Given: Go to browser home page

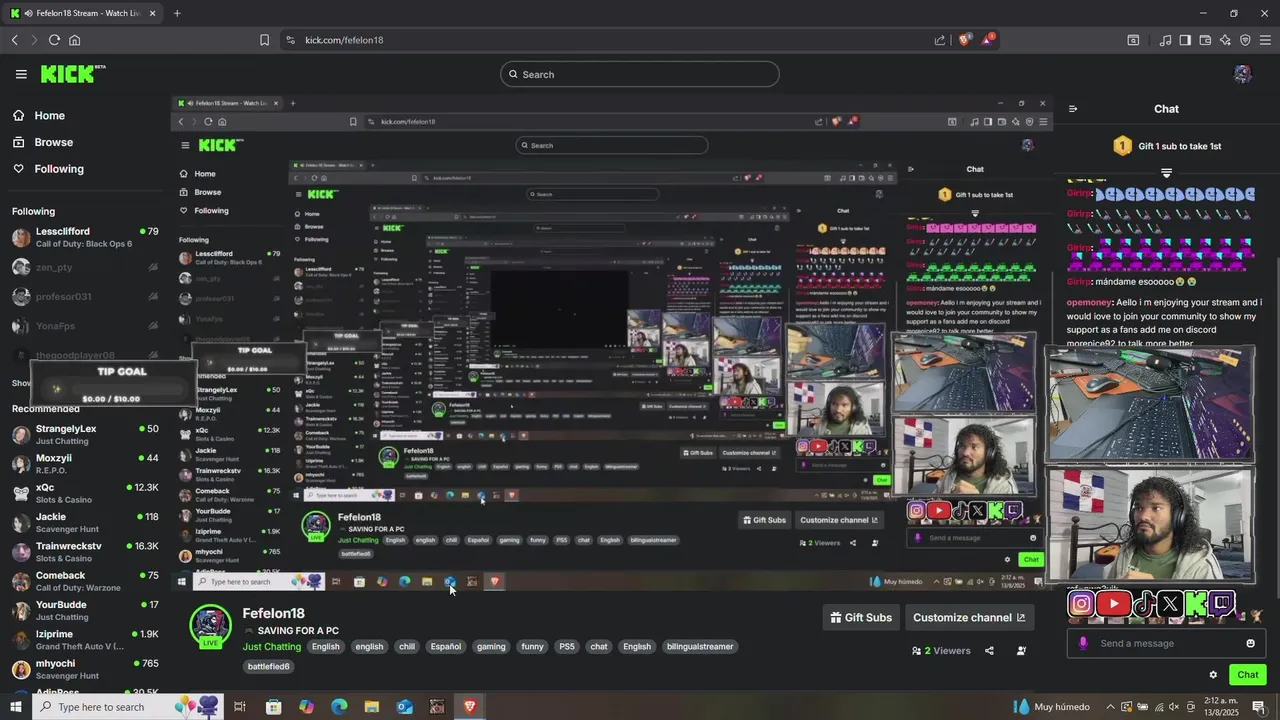Looking at the screenshot, I should (x=74, y=40).
